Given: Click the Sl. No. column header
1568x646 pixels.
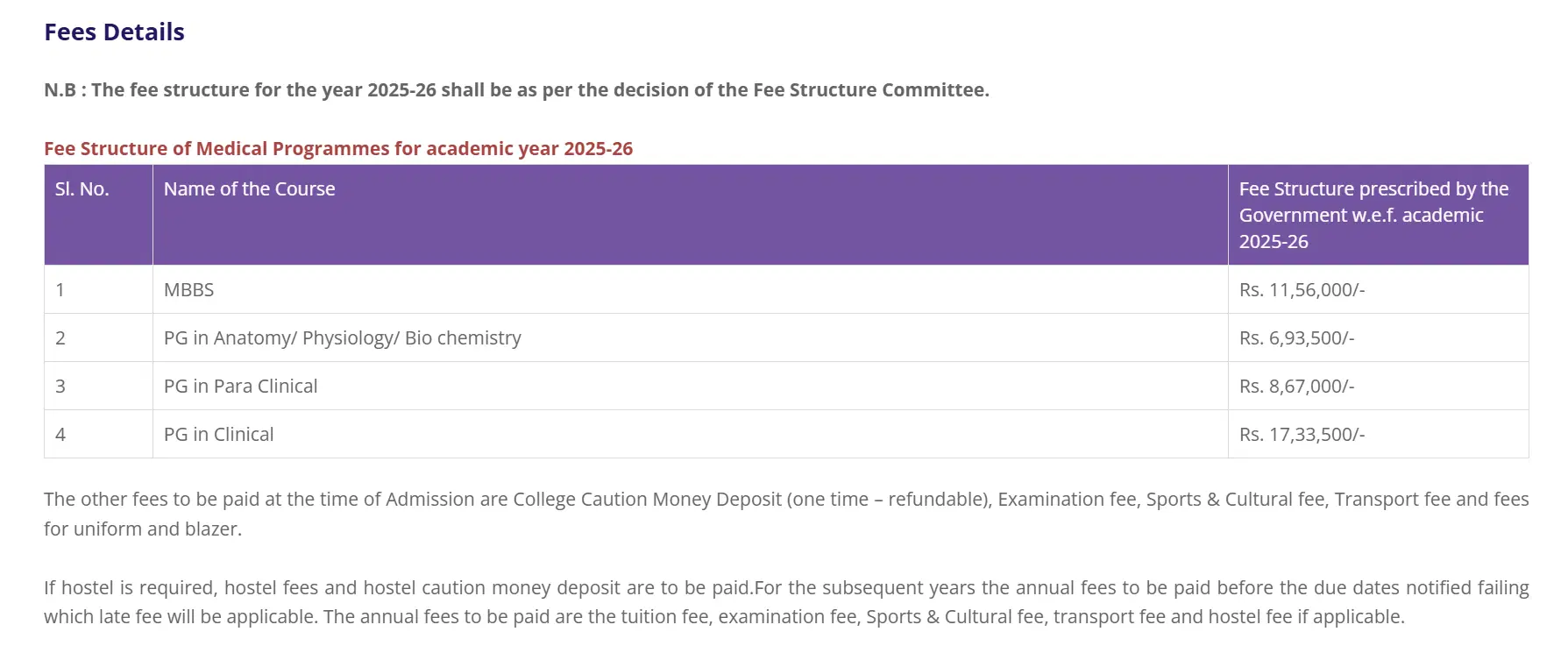Looking at the screenshot, I should (x=82, y=189).
